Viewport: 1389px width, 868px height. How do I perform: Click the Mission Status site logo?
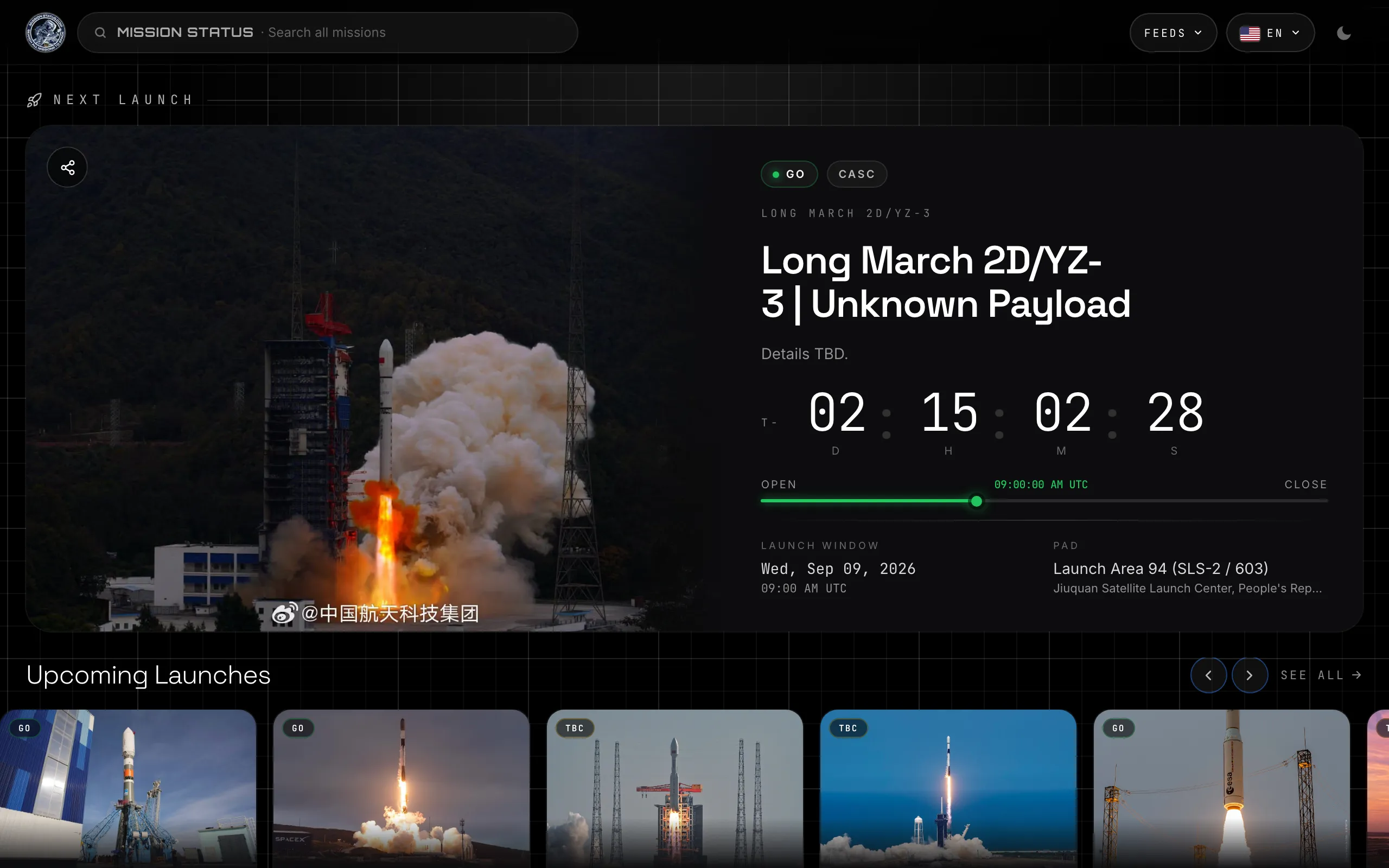[46, 33]
